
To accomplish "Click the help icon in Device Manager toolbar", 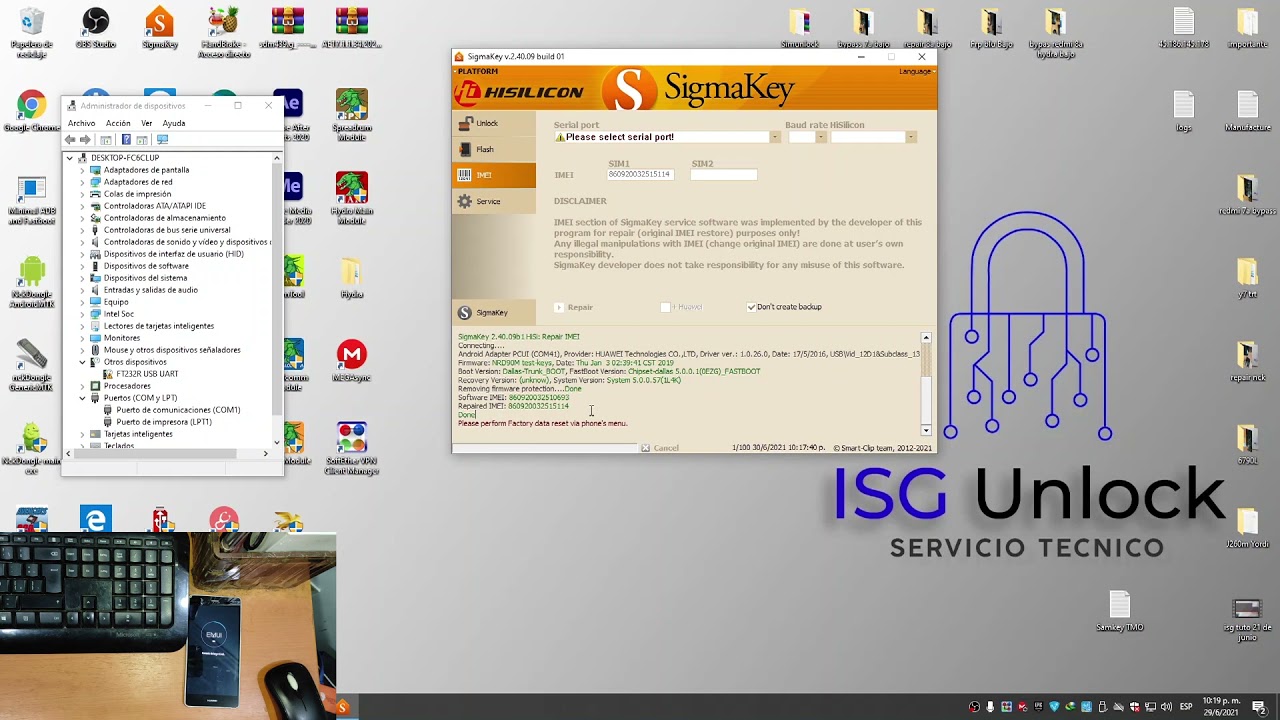I will pos(125,140).
